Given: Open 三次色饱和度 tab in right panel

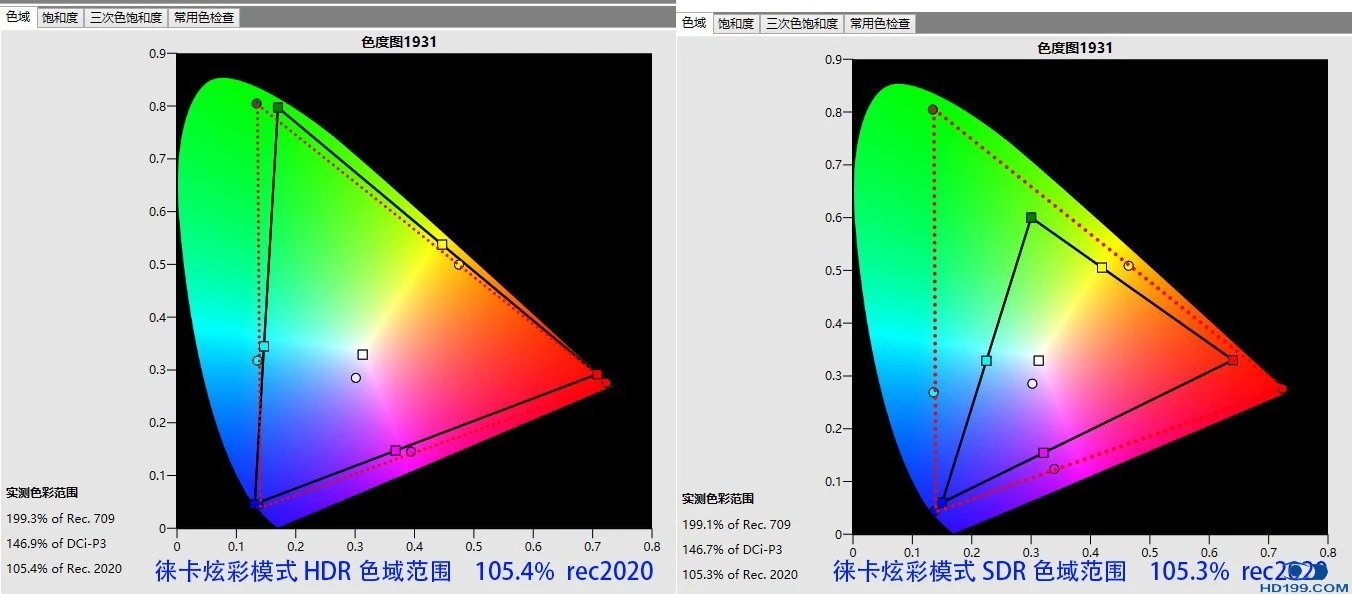Looking at the screenshot, I should click(801, 23).
